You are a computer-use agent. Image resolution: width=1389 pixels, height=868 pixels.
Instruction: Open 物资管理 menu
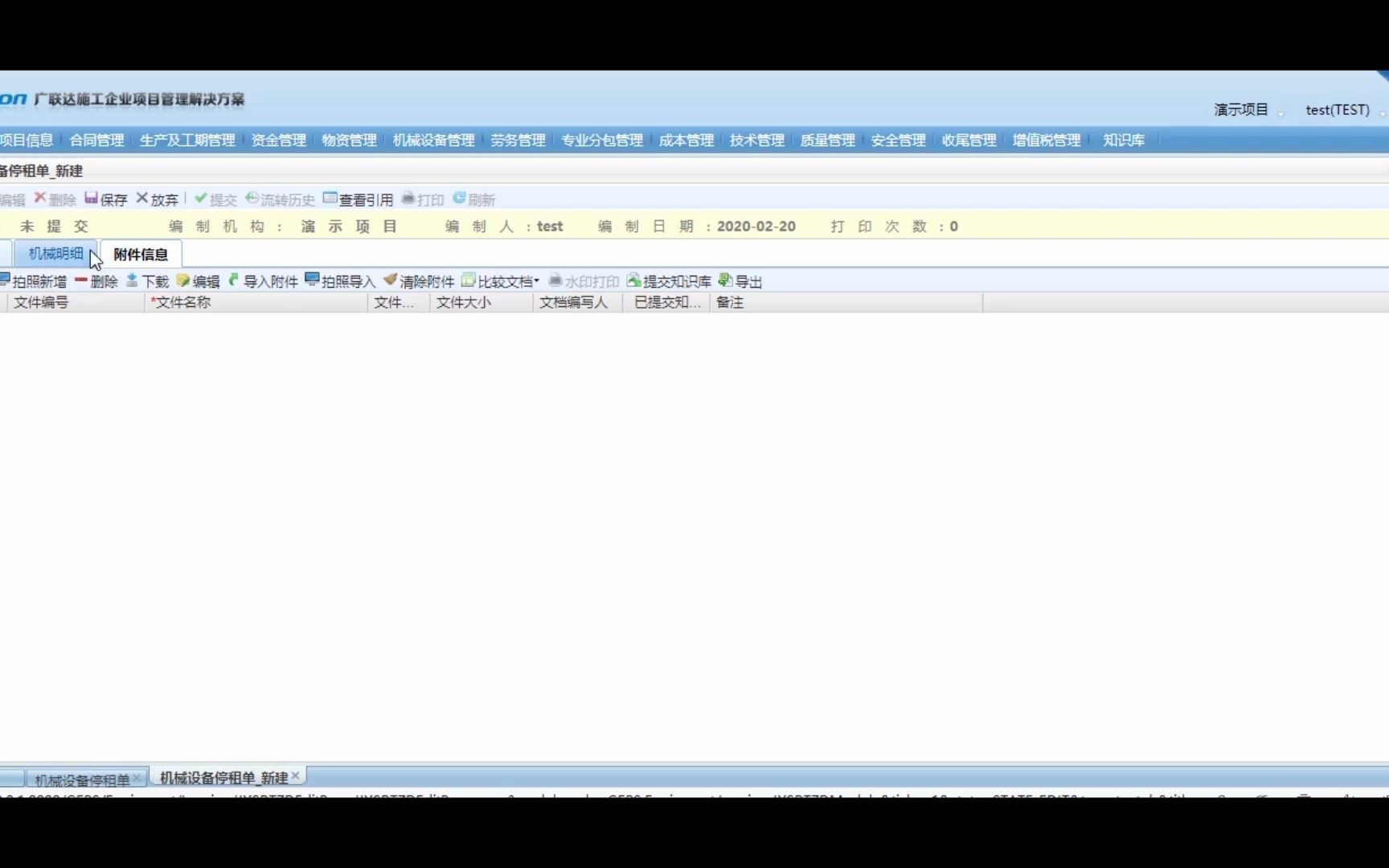tap(349, 140)
